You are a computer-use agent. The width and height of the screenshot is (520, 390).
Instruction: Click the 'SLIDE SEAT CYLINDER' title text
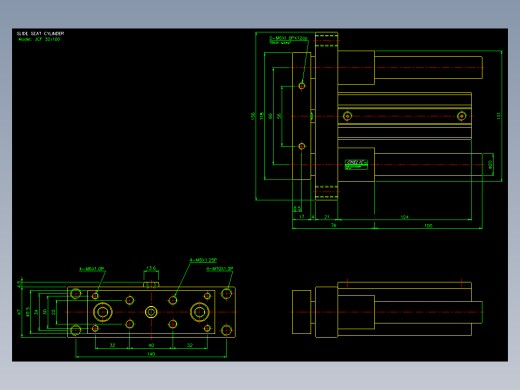click(40, 34)
